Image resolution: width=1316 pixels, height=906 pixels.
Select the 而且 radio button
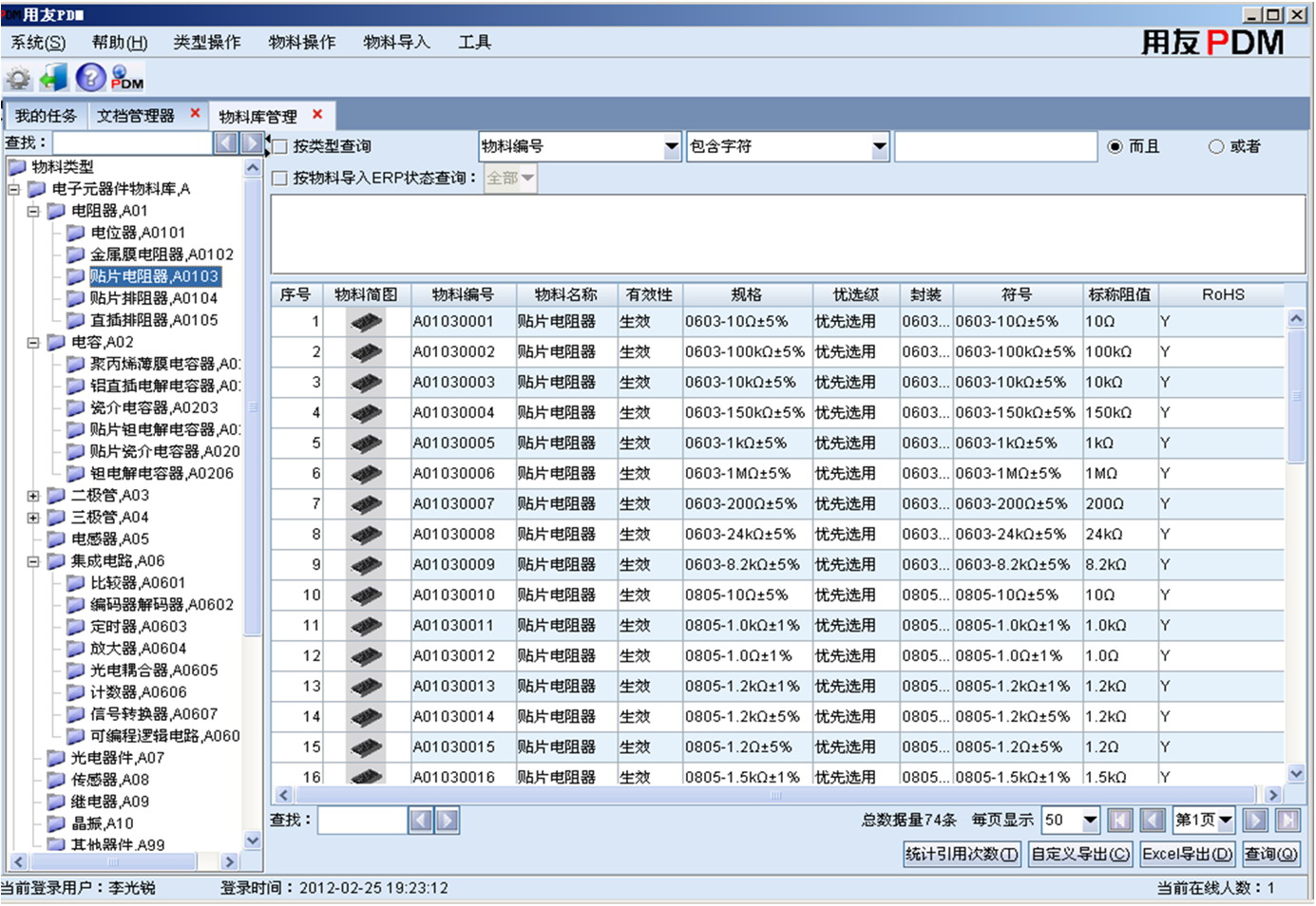(1116, 146)
